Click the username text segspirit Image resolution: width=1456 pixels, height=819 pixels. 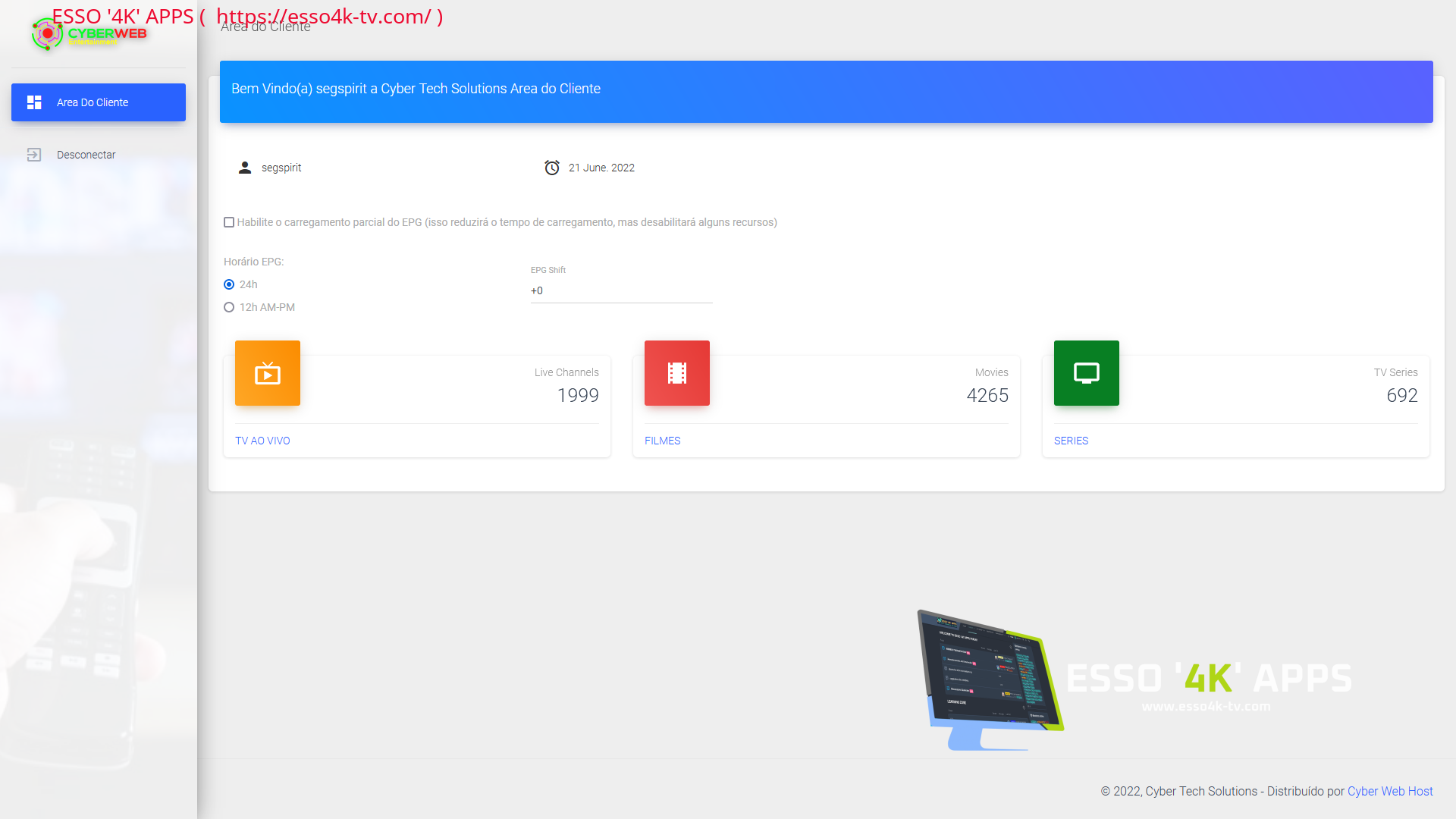pyautogui.click(x=281, y=168)
